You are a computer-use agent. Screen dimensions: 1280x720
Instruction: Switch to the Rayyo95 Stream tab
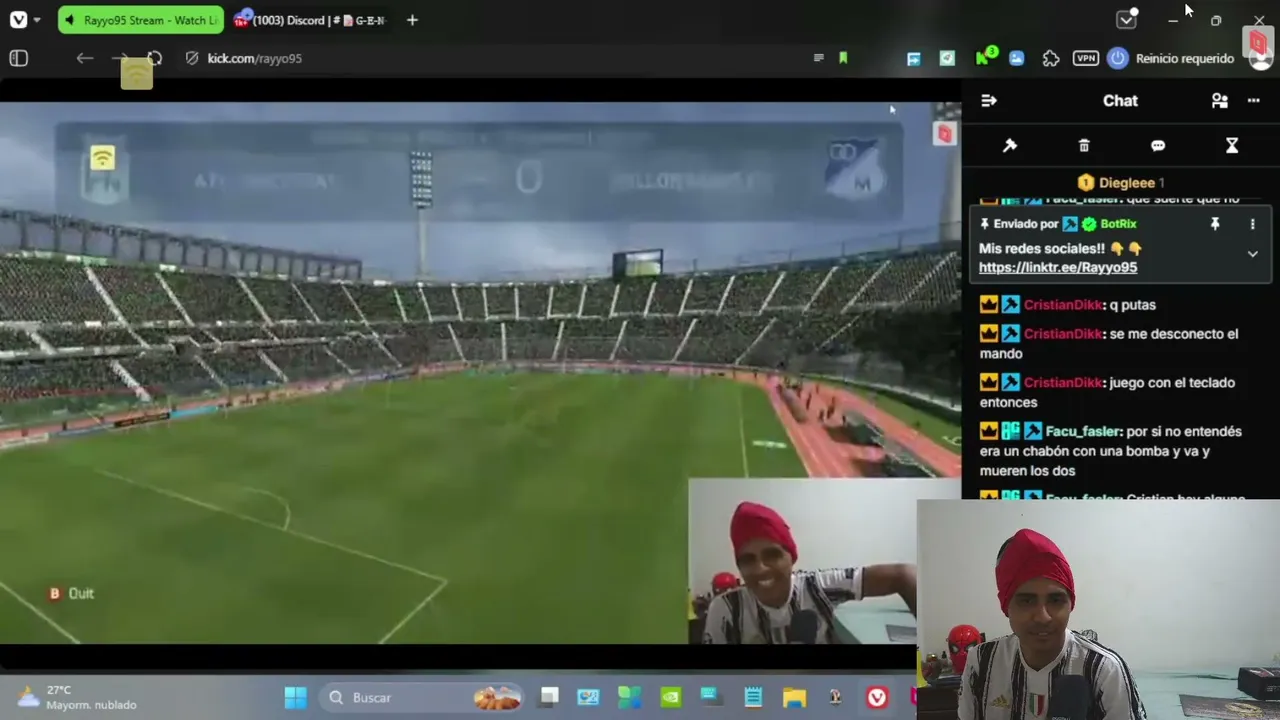tap(141, 20)
